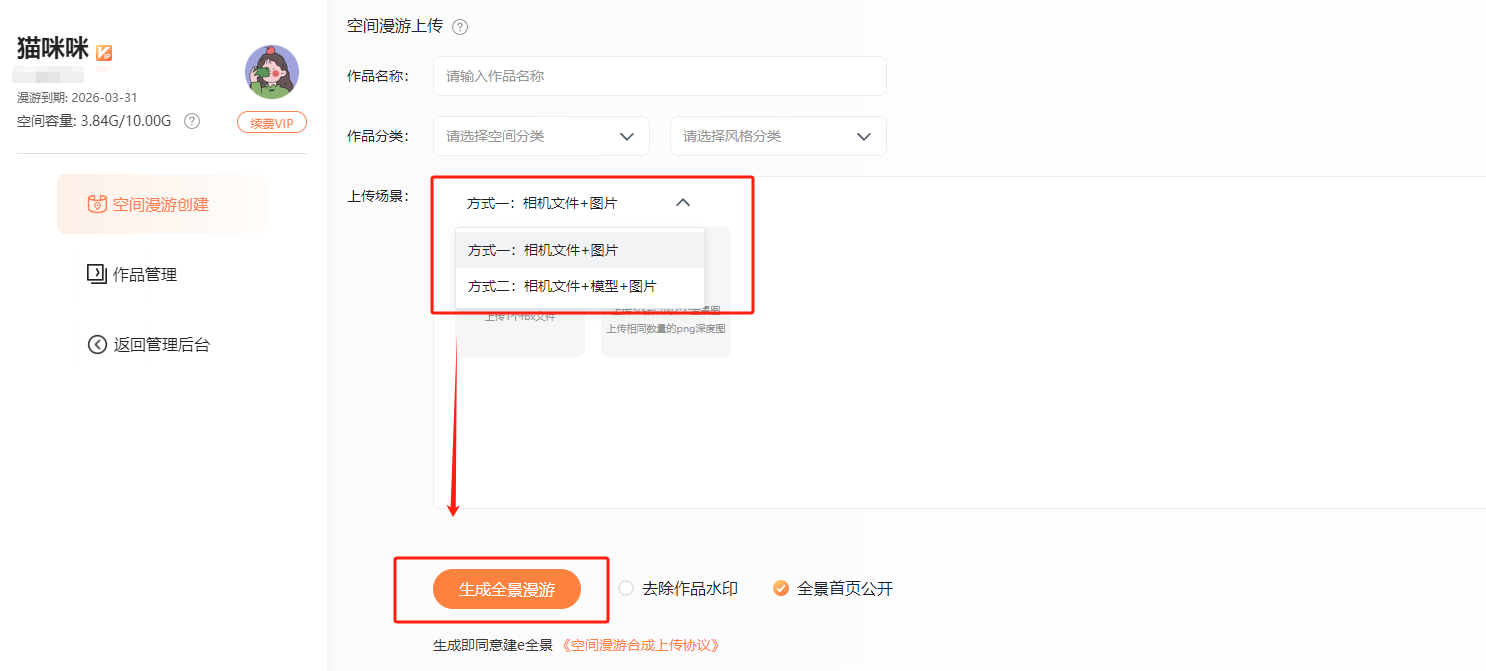
Task: Click the 作品管理 icon in sidebar
Action: pos(97,274)
